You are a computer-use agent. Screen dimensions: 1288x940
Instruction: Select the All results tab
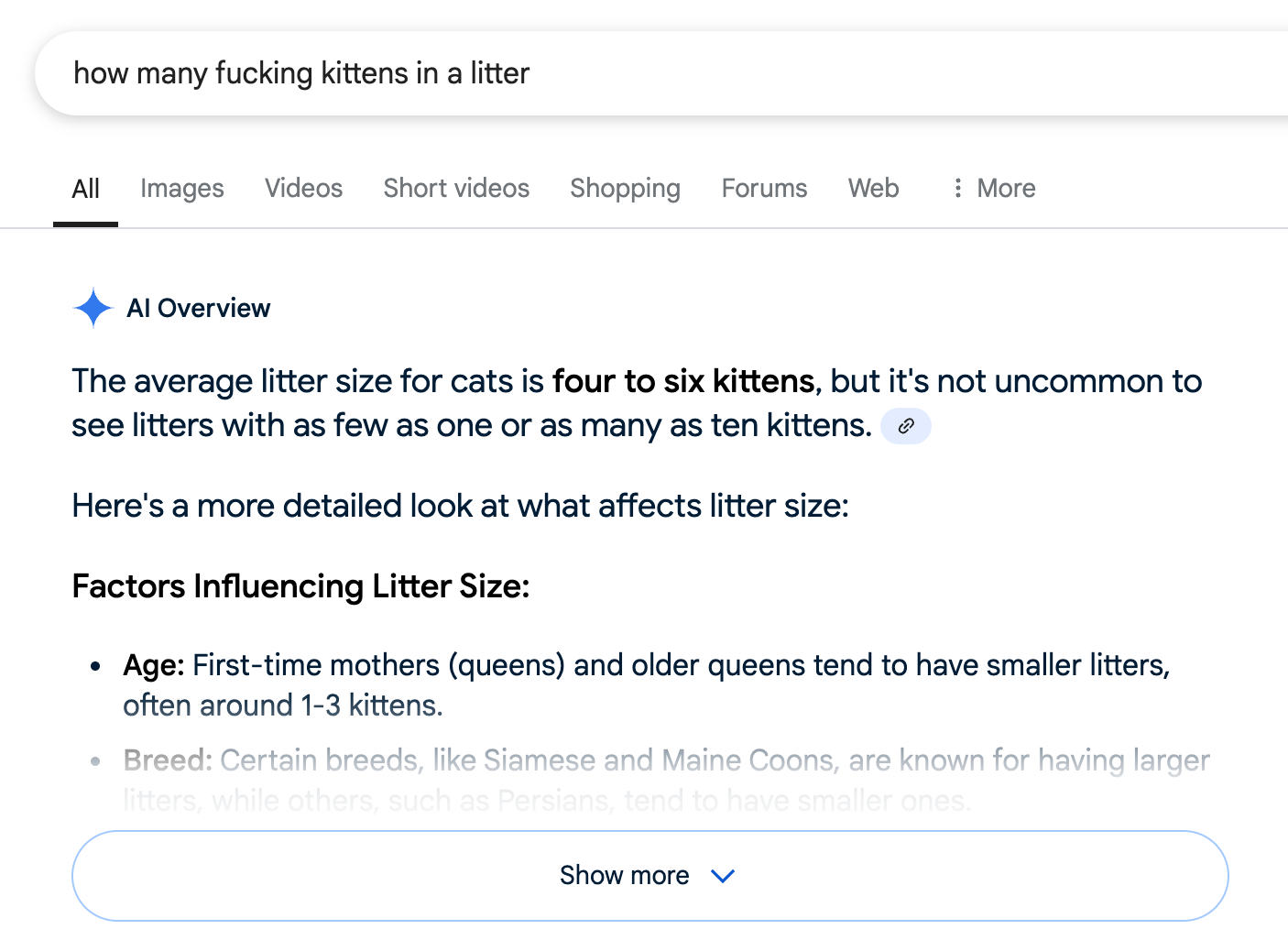pos(85,189)
